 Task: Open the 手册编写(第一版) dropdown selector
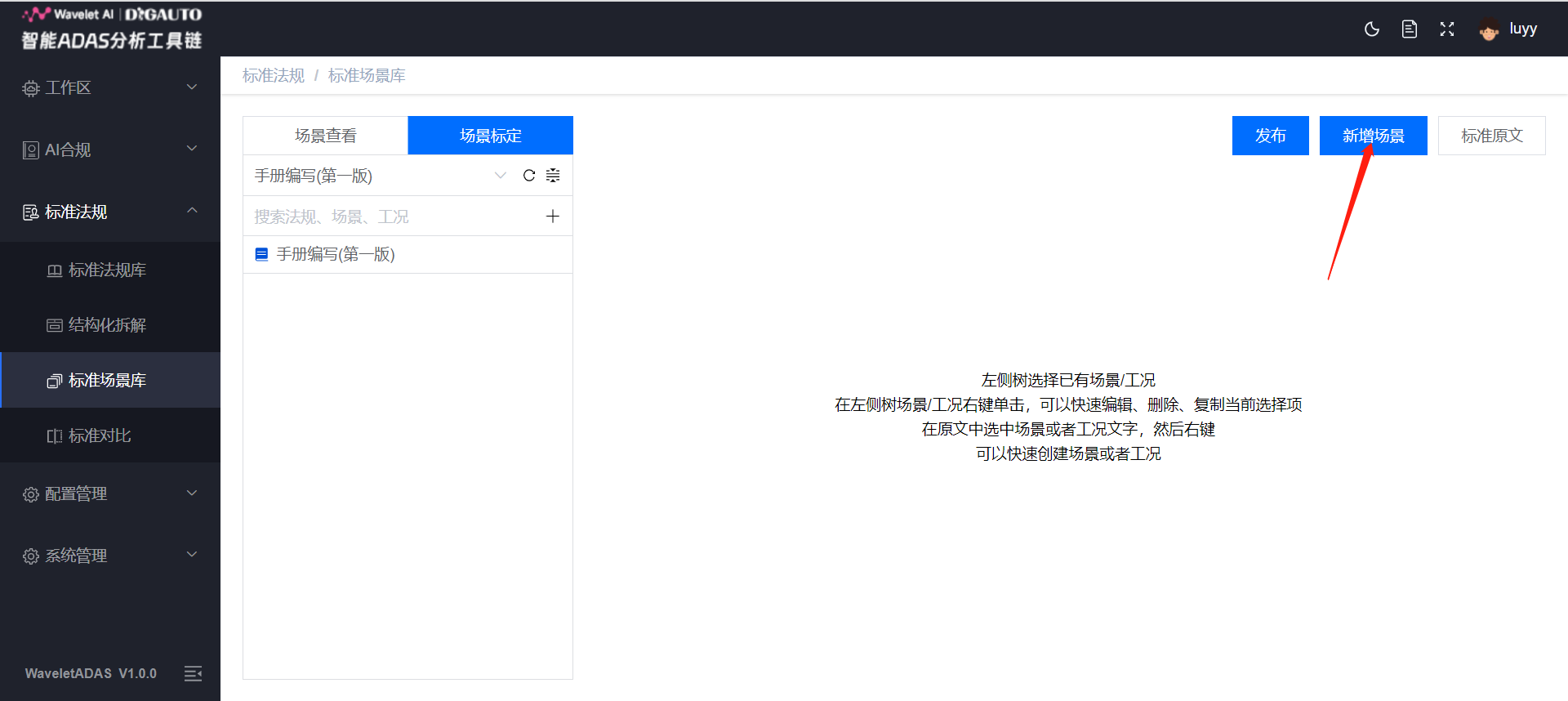(x=381, y=176)
